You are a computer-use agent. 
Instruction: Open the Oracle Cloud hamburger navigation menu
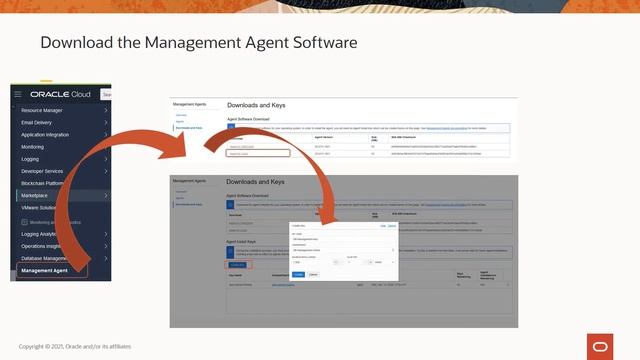coord(18,94)
